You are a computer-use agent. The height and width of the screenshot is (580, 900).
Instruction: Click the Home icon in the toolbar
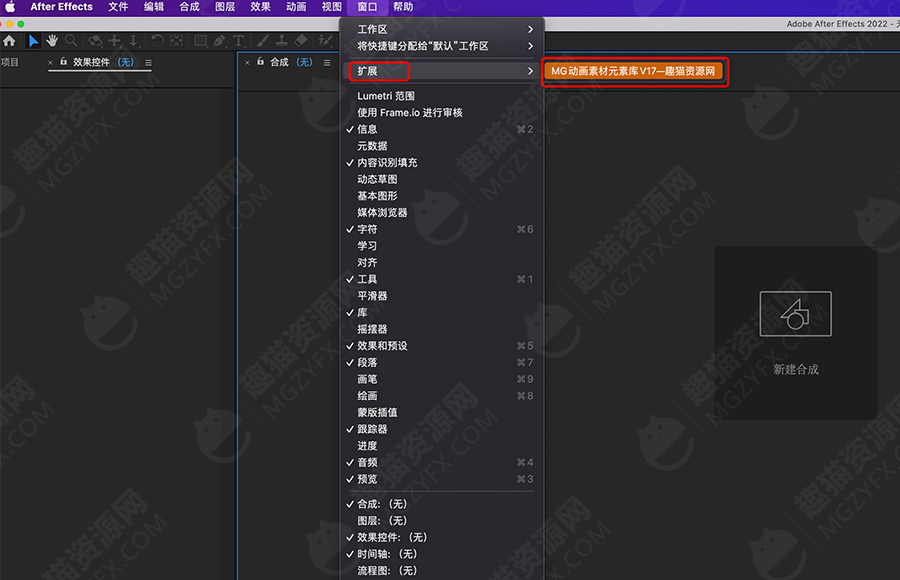(9, 41)
